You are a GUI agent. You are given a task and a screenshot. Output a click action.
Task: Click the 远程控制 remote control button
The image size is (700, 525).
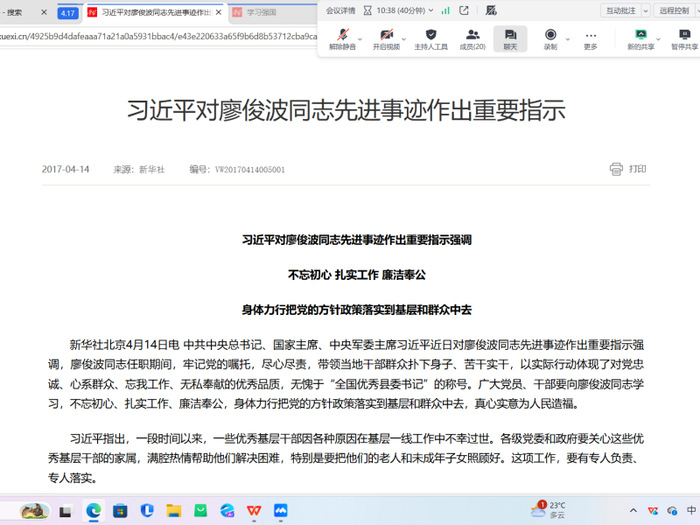[678, 10]
